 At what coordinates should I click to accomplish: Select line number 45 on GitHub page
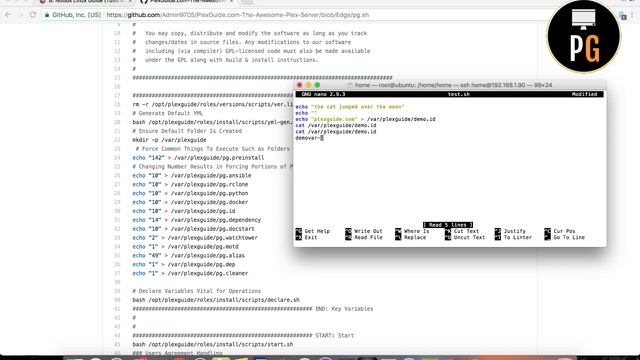117,344
